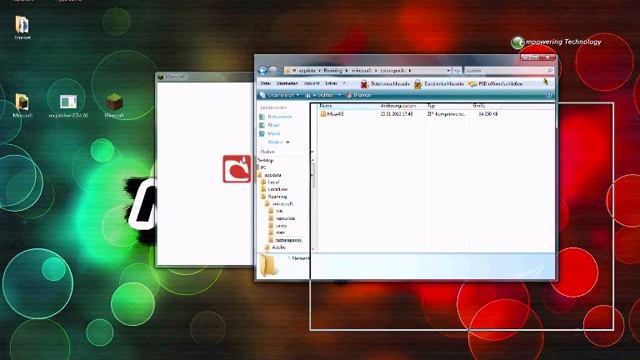Click the minecraft breadcrumb in the address bar
This screenshot has width=640, height=360.
[x=361, y=71]
